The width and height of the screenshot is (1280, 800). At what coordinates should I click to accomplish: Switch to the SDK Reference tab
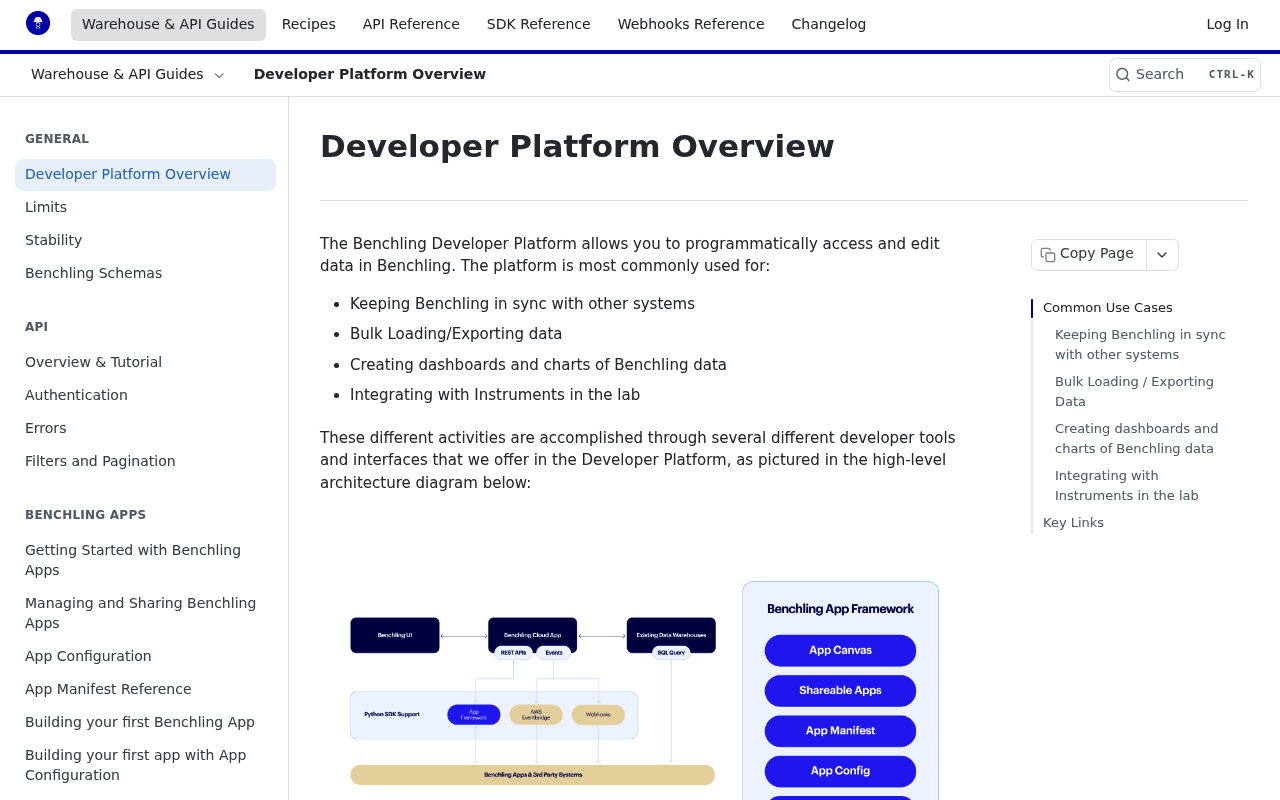click(x=539, y=25)
